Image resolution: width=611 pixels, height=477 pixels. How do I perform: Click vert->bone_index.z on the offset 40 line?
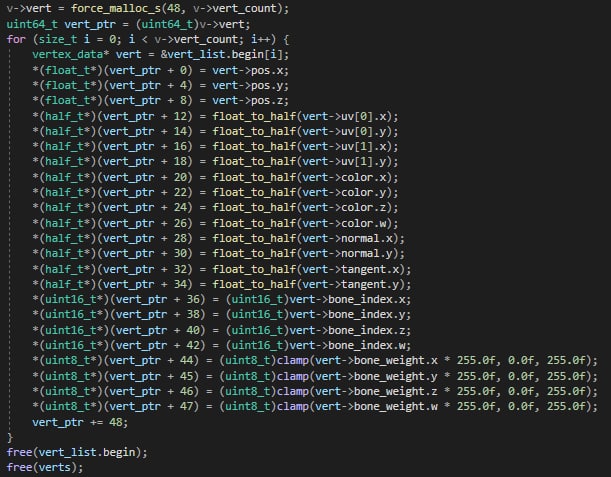(x=347, y=330)
